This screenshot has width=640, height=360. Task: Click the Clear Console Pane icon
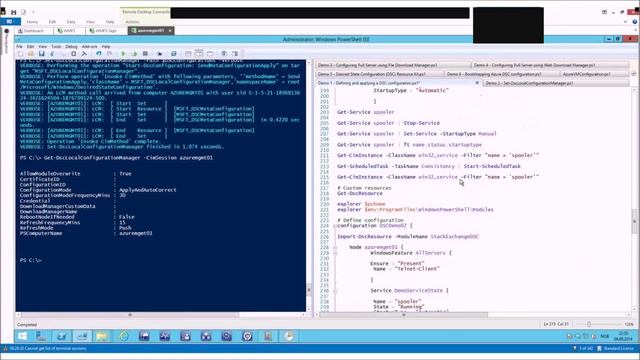tap(84, 54)
